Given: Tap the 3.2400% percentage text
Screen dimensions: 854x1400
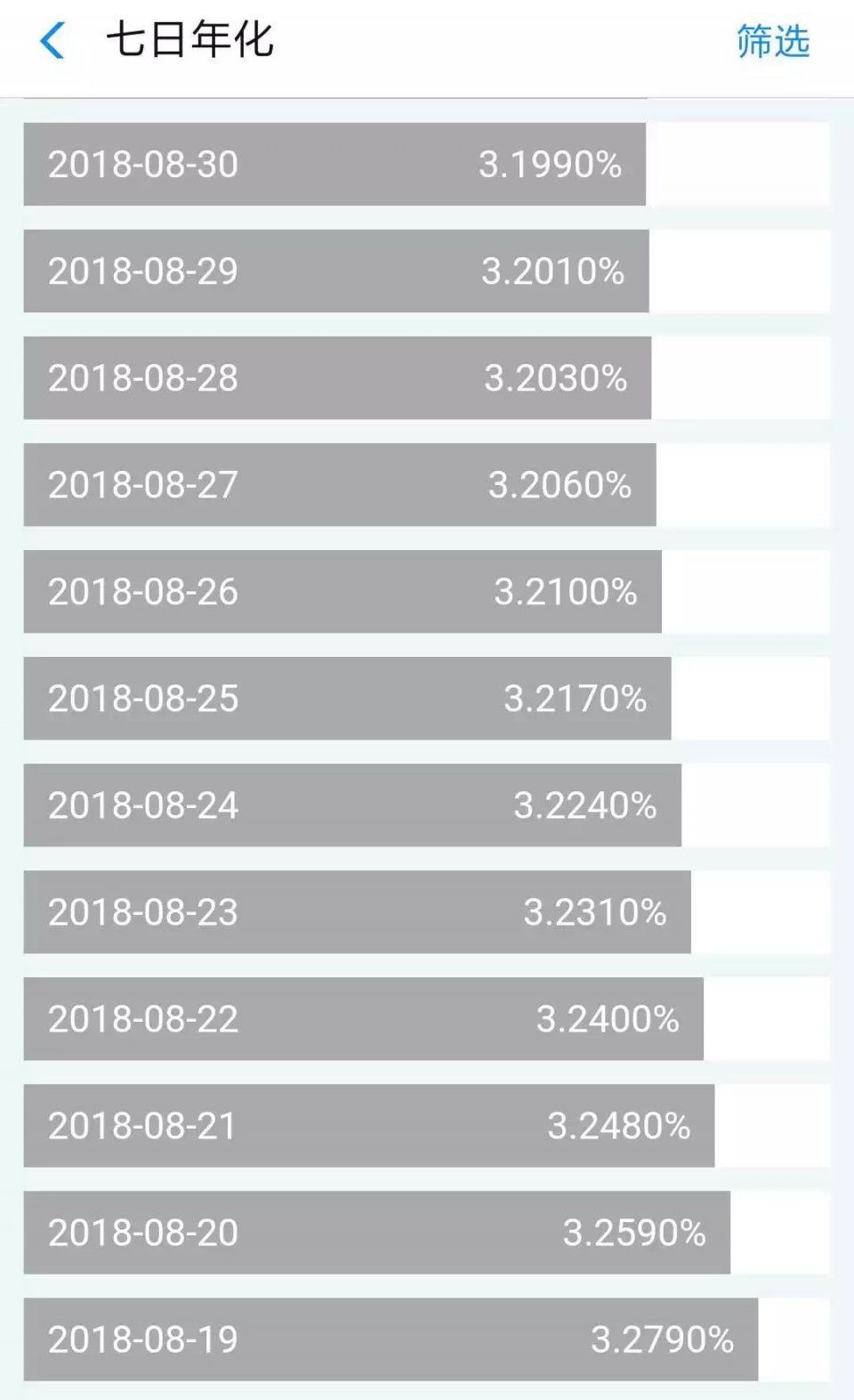Looking at the screenshot, I should (x=608, y=1019).
